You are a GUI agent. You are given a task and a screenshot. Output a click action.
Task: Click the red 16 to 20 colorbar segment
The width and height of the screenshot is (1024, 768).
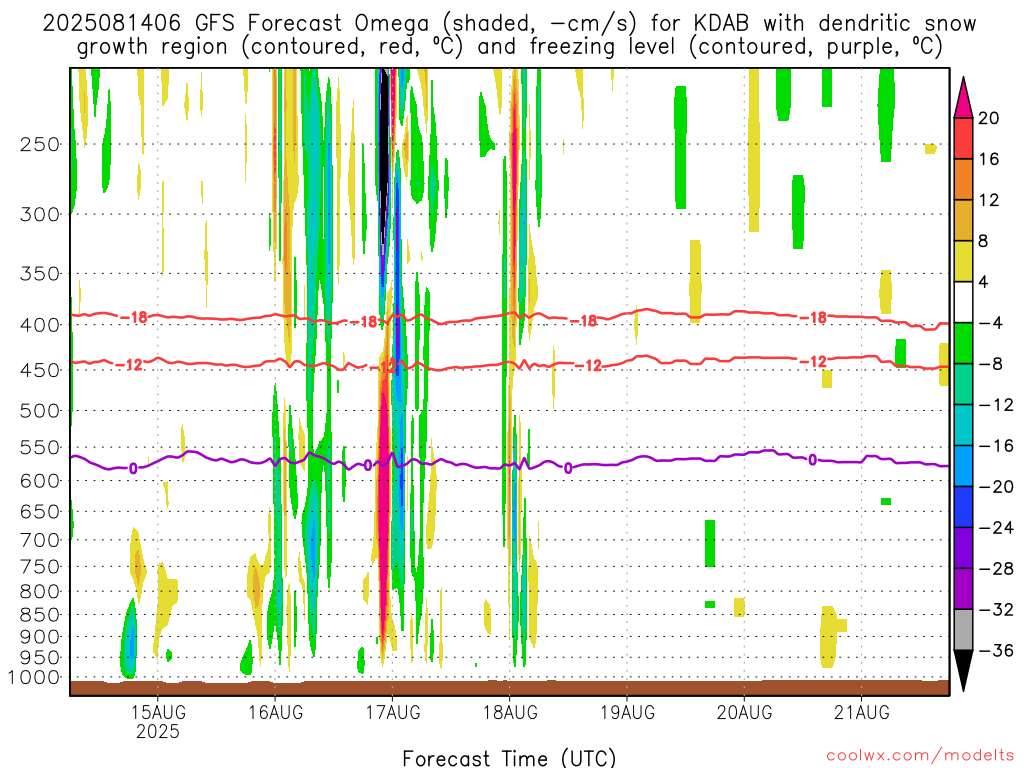(x=963, y=138)
